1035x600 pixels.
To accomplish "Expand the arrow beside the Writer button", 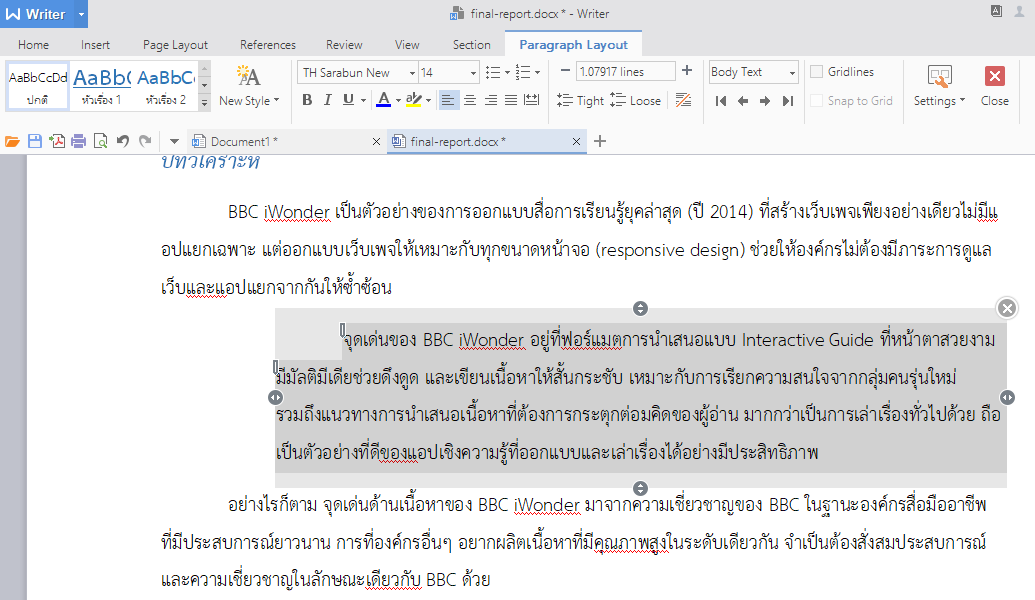I will tap(81, 14).
